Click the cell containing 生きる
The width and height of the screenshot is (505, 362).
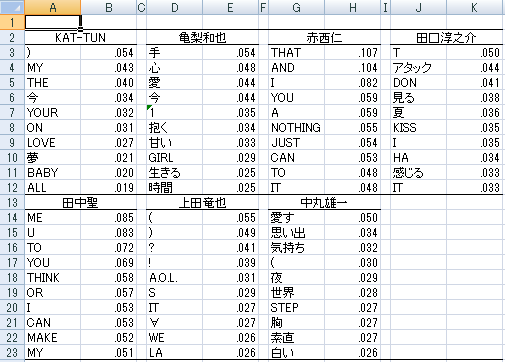[x=174, y=172]
